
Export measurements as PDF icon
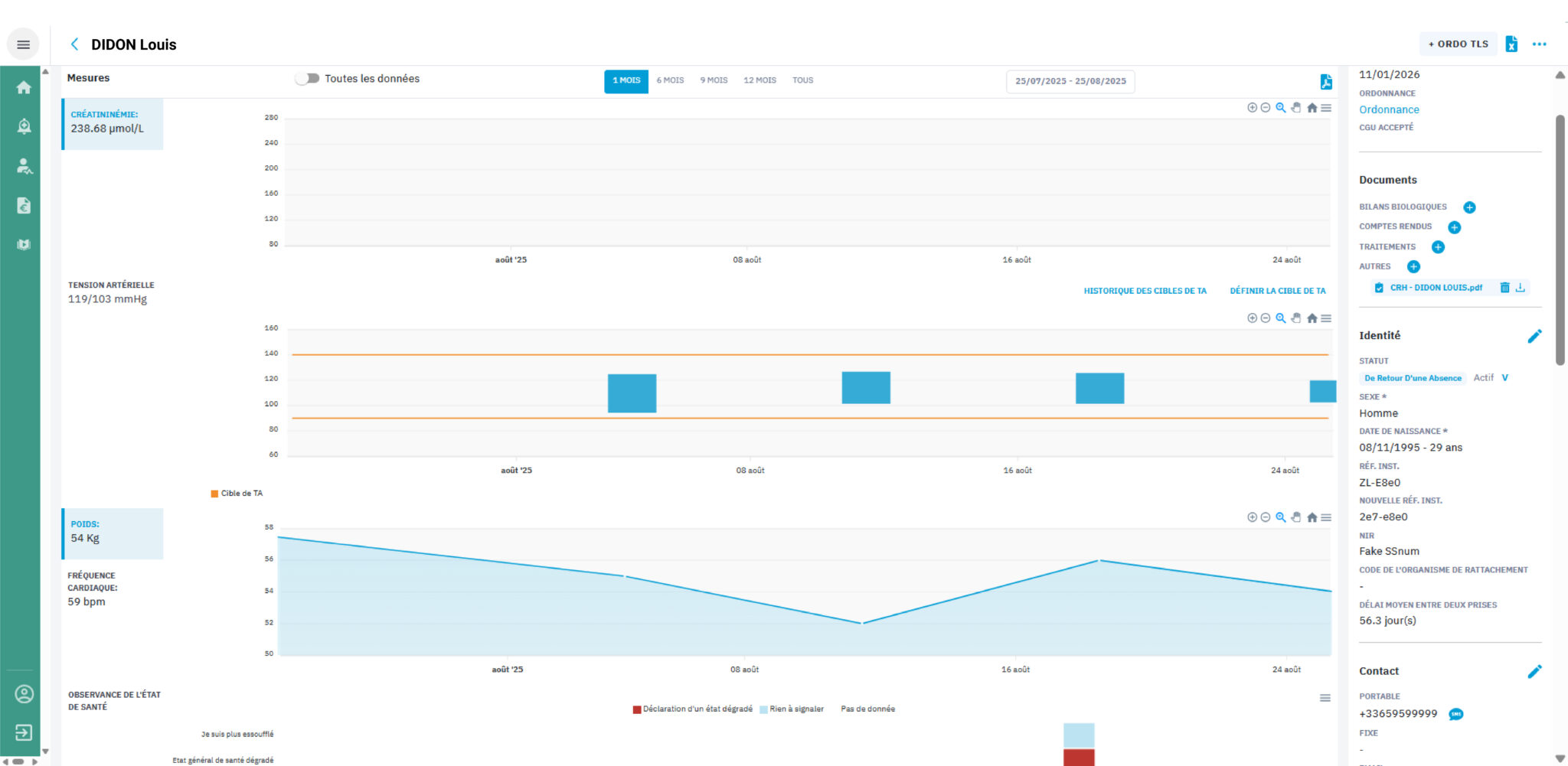tap(1326, 82)
